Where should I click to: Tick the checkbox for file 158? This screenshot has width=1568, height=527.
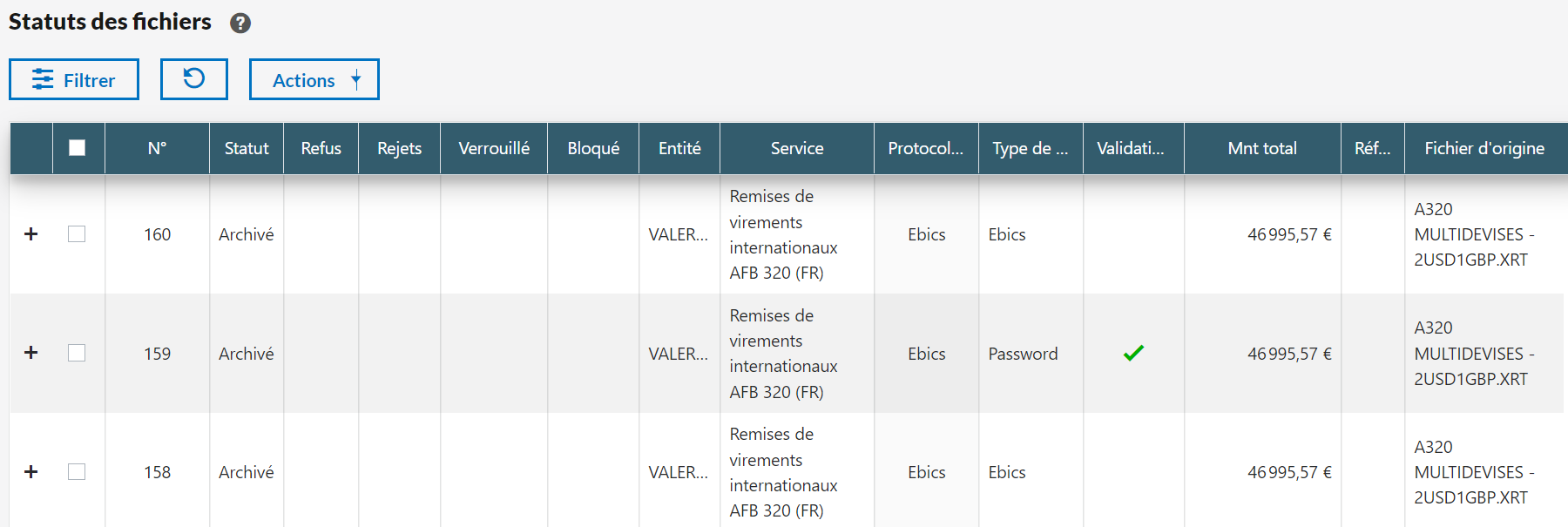click(77, 471)
